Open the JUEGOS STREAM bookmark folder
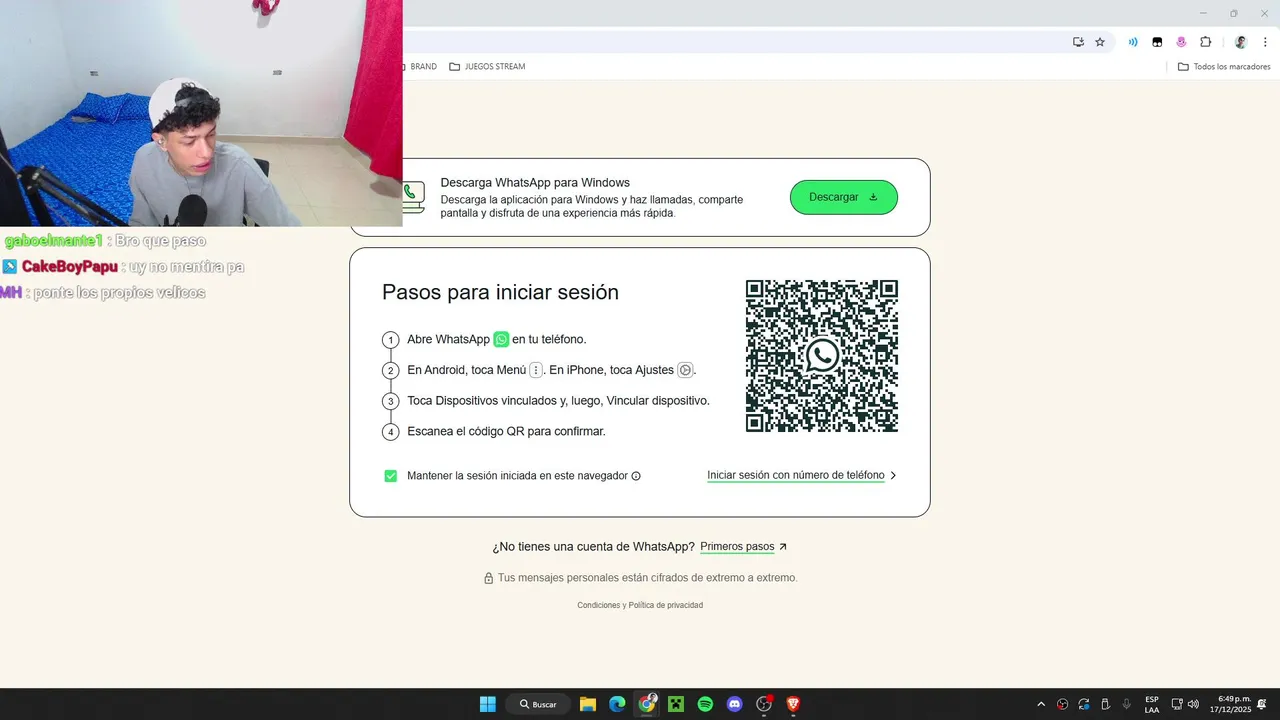This screenshot has width=1280, height=720. [487, 67]
